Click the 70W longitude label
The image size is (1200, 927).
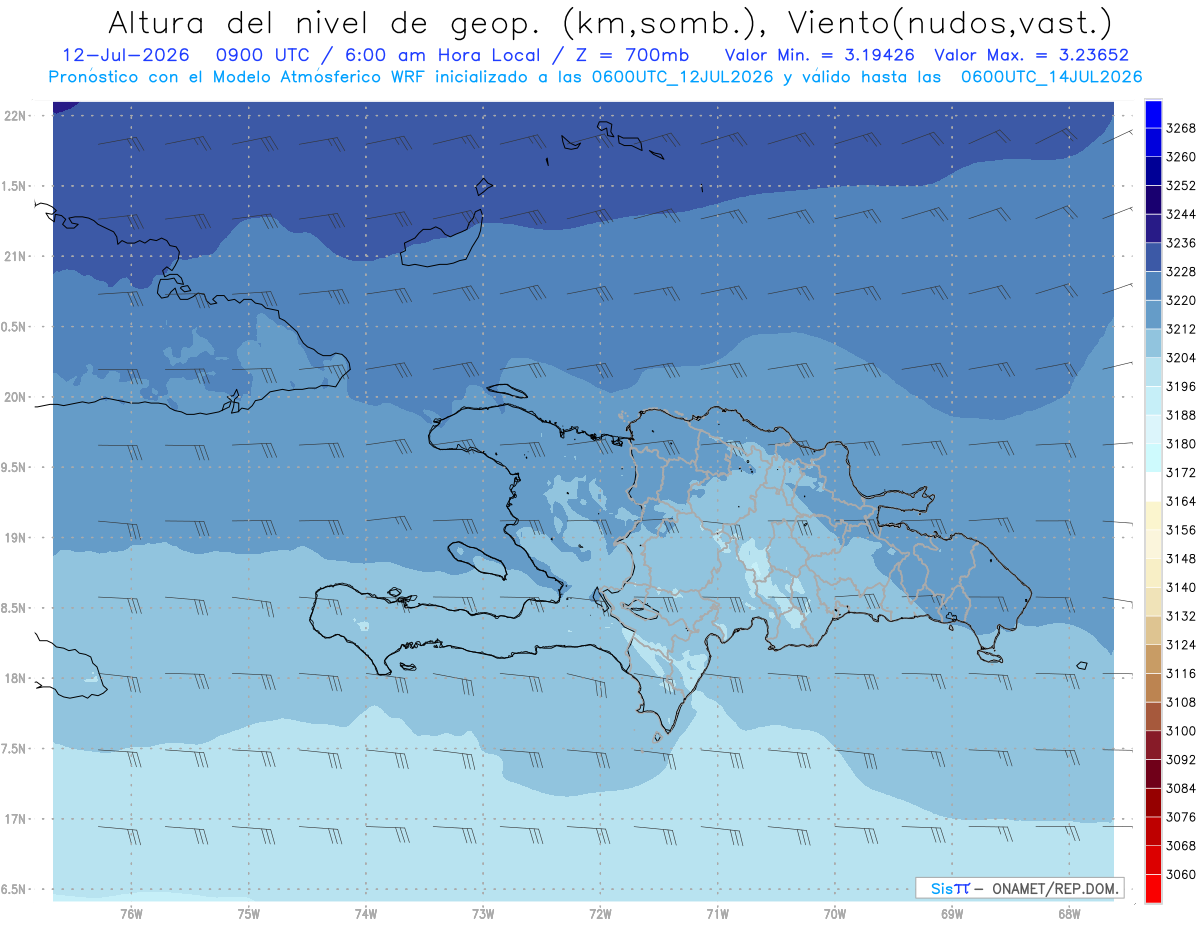pos(835,912)
